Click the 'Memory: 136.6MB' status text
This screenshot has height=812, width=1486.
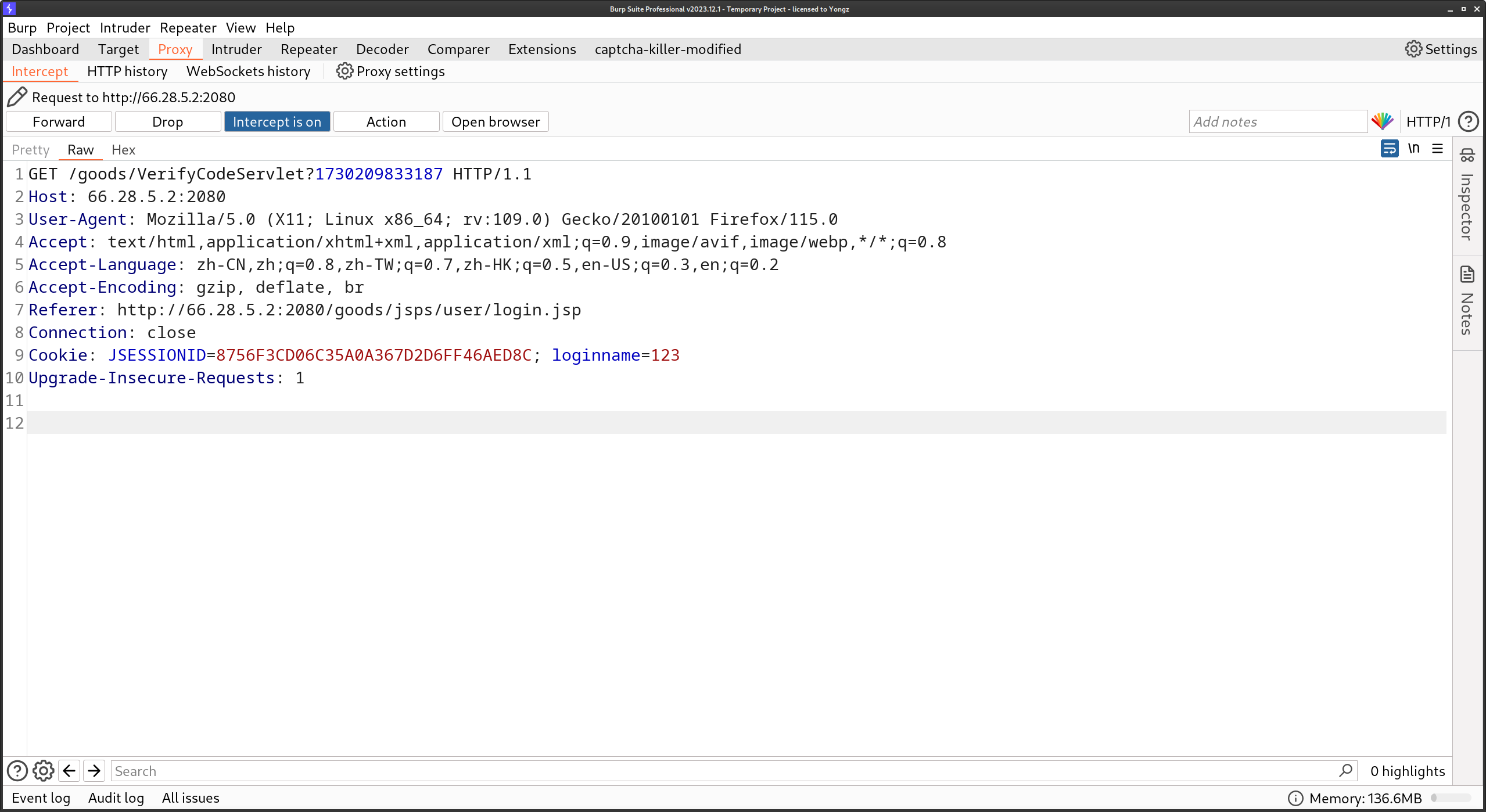[x=1365, y=798]
